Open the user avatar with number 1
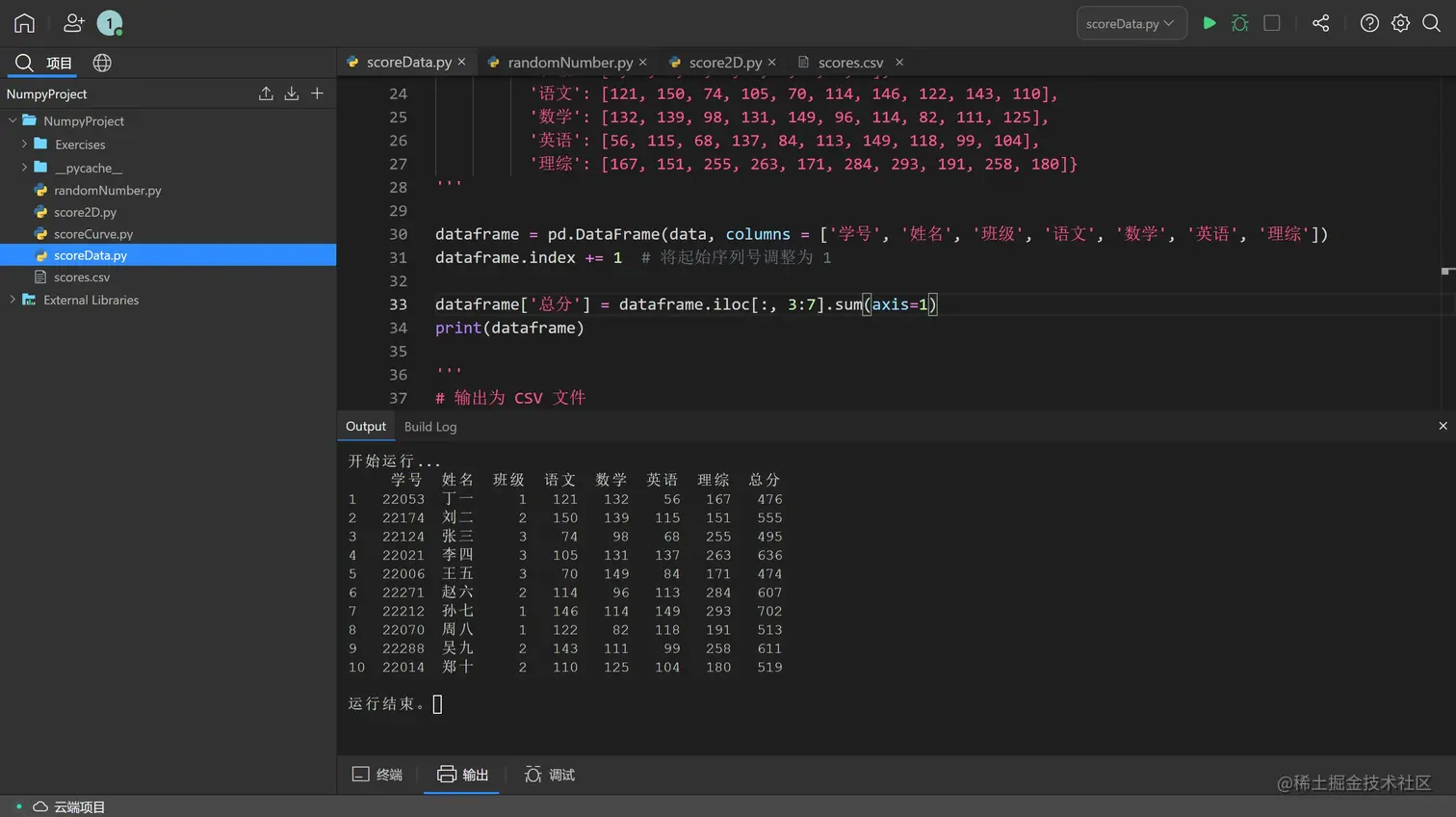The height and width of the screenshot is (817, 1456). pos(110,23)
